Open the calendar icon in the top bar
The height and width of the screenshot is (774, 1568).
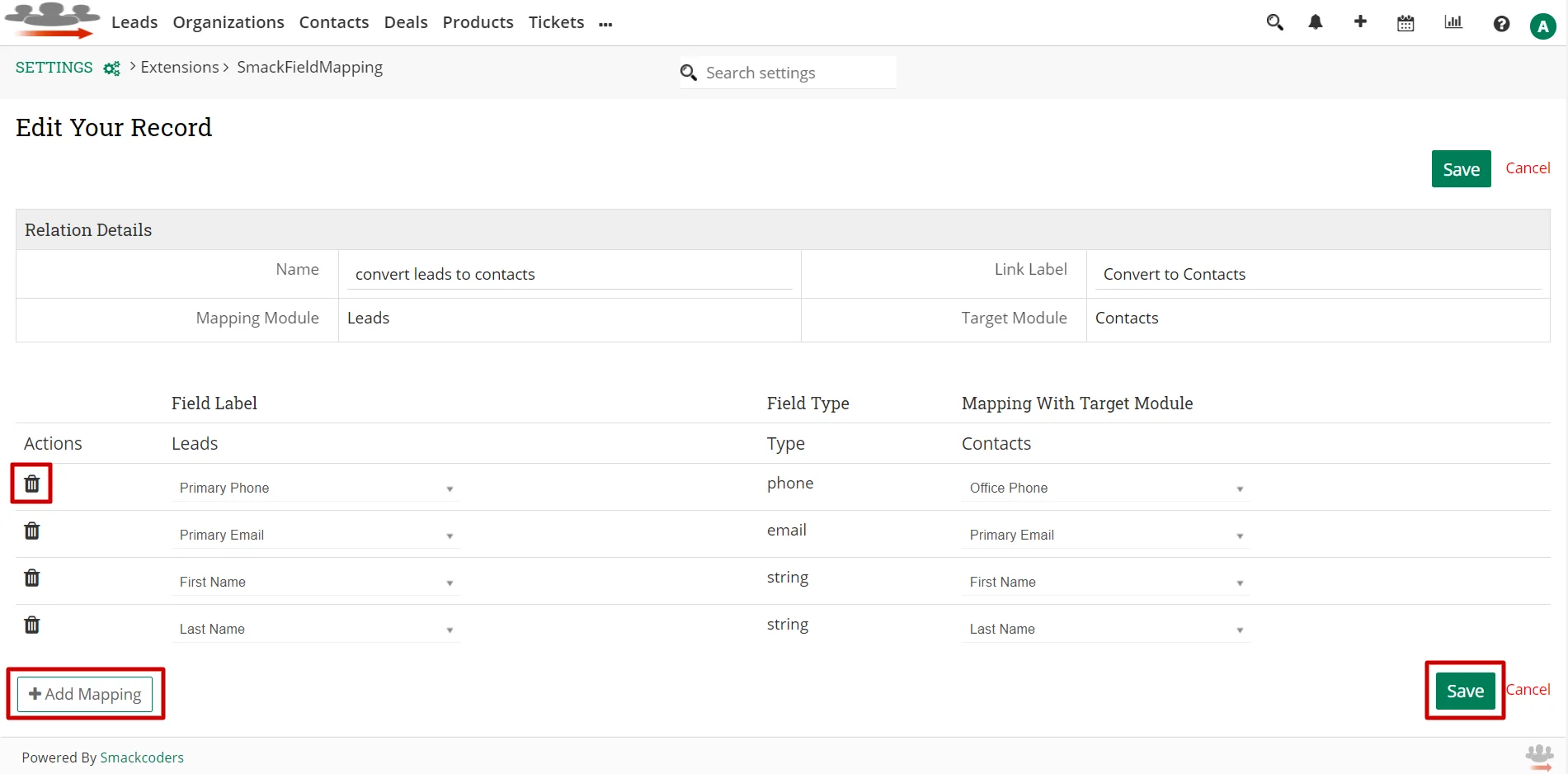point(1405,23)
